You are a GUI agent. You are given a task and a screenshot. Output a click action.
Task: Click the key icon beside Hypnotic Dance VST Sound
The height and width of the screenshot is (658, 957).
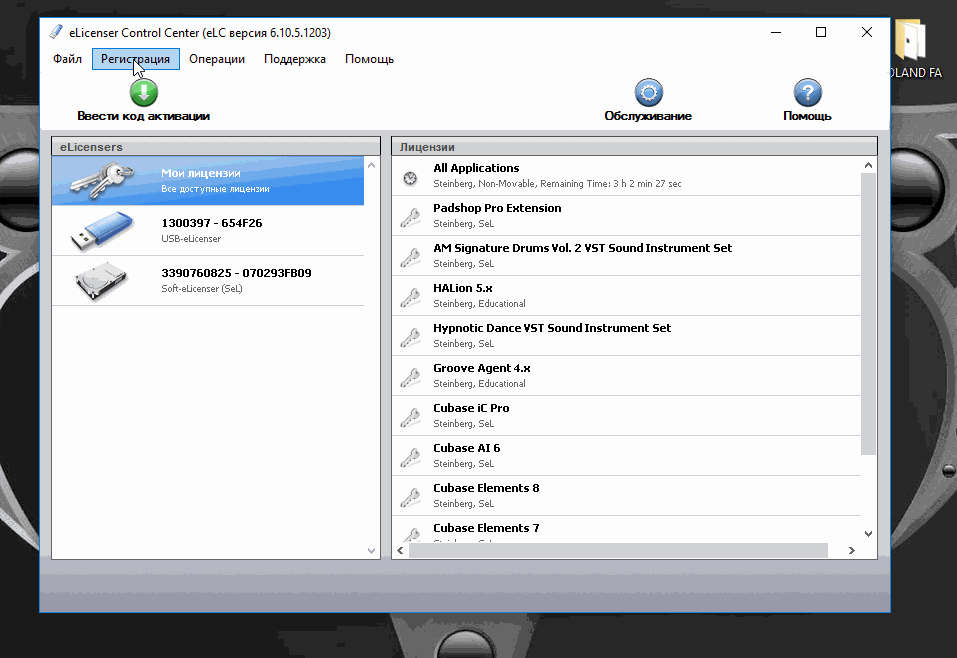[411, 337]
